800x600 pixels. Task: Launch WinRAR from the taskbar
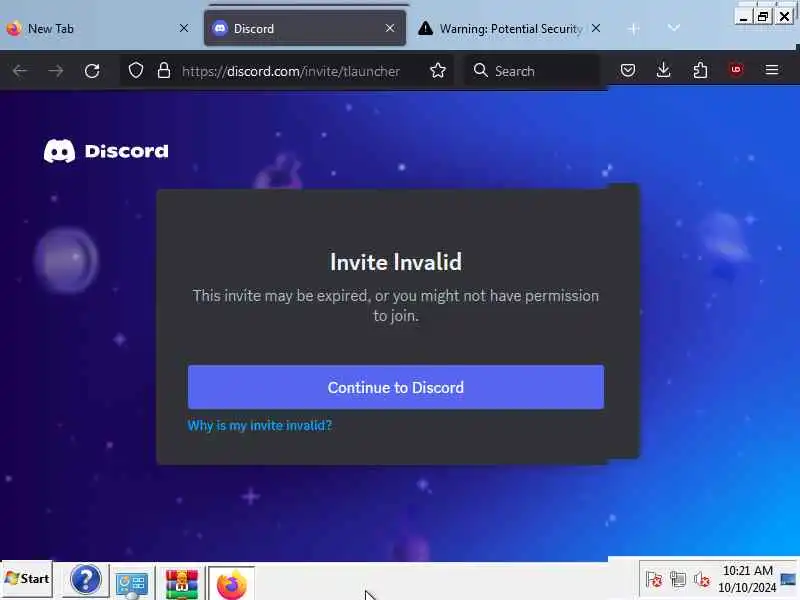(x=181, y=583)
